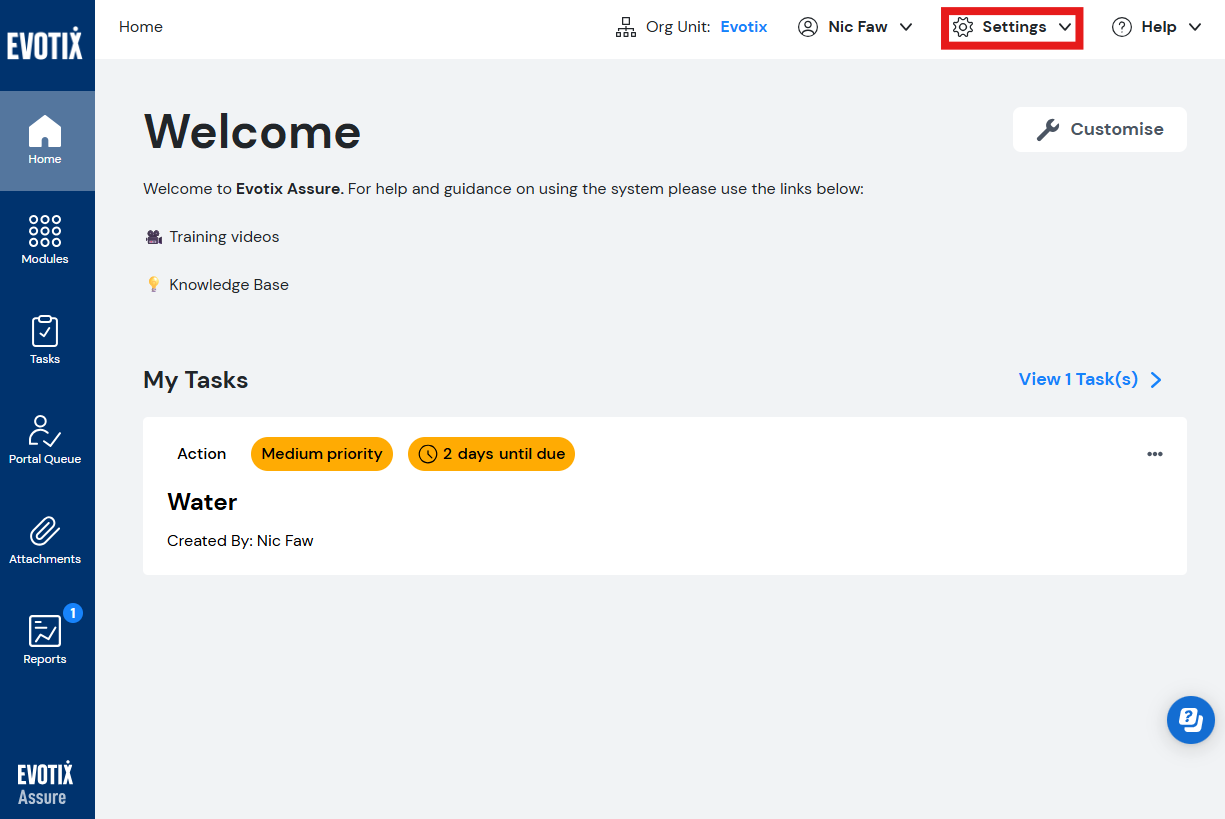Click the 2 days until due badge
The image size is (1225, 819).
pyautogui.click(x=491, y=454)
